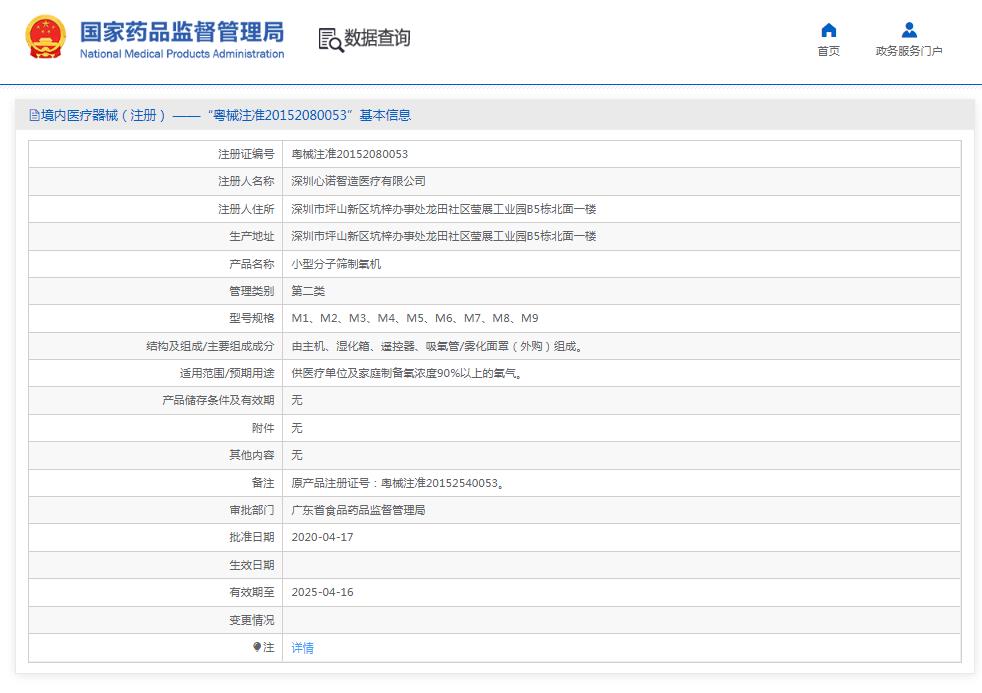The image size is (982, 693).
Task: Click the lamp icon beside 注 row
Action: [x=258, y=648]
